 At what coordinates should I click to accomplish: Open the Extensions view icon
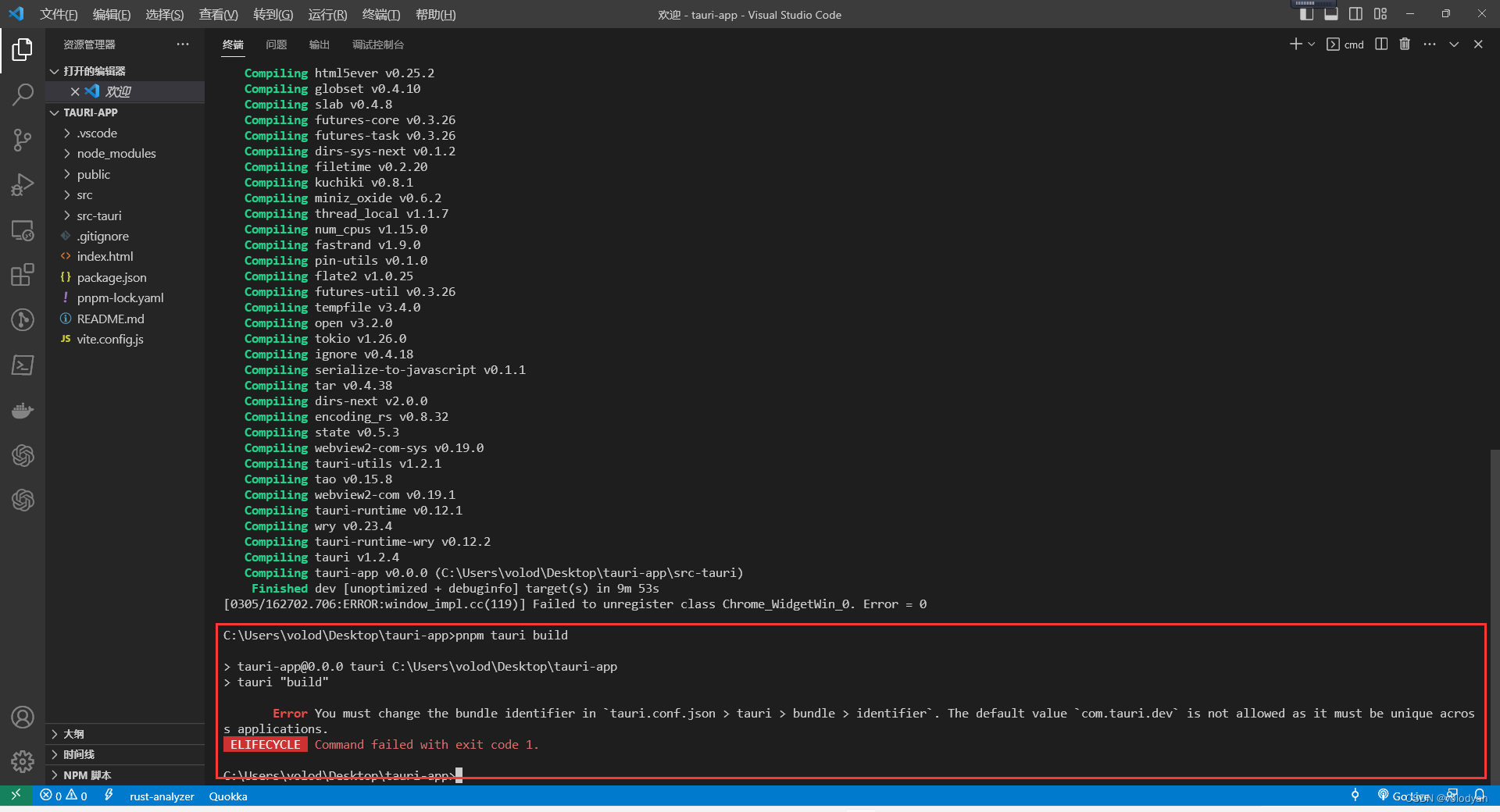23,275
